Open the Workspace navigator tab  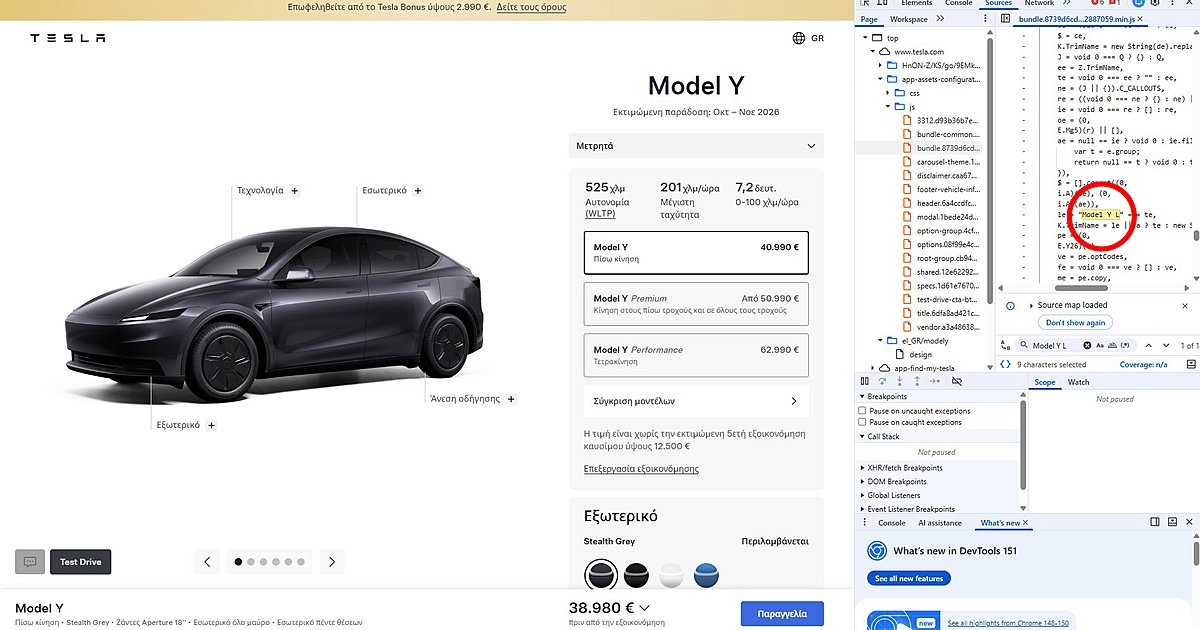[x=909, y=19]
